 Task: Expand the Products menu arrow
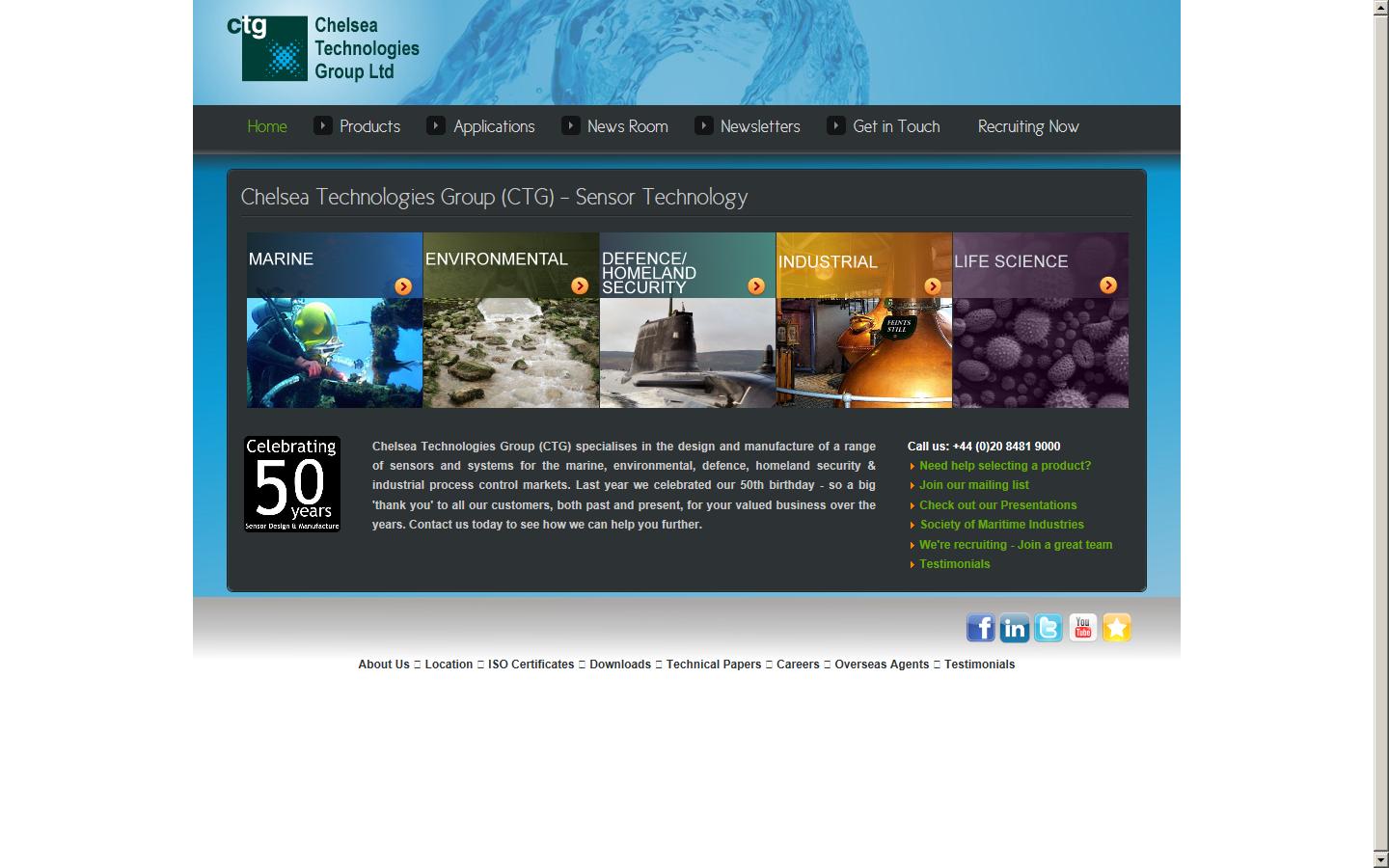click(321, 125)
